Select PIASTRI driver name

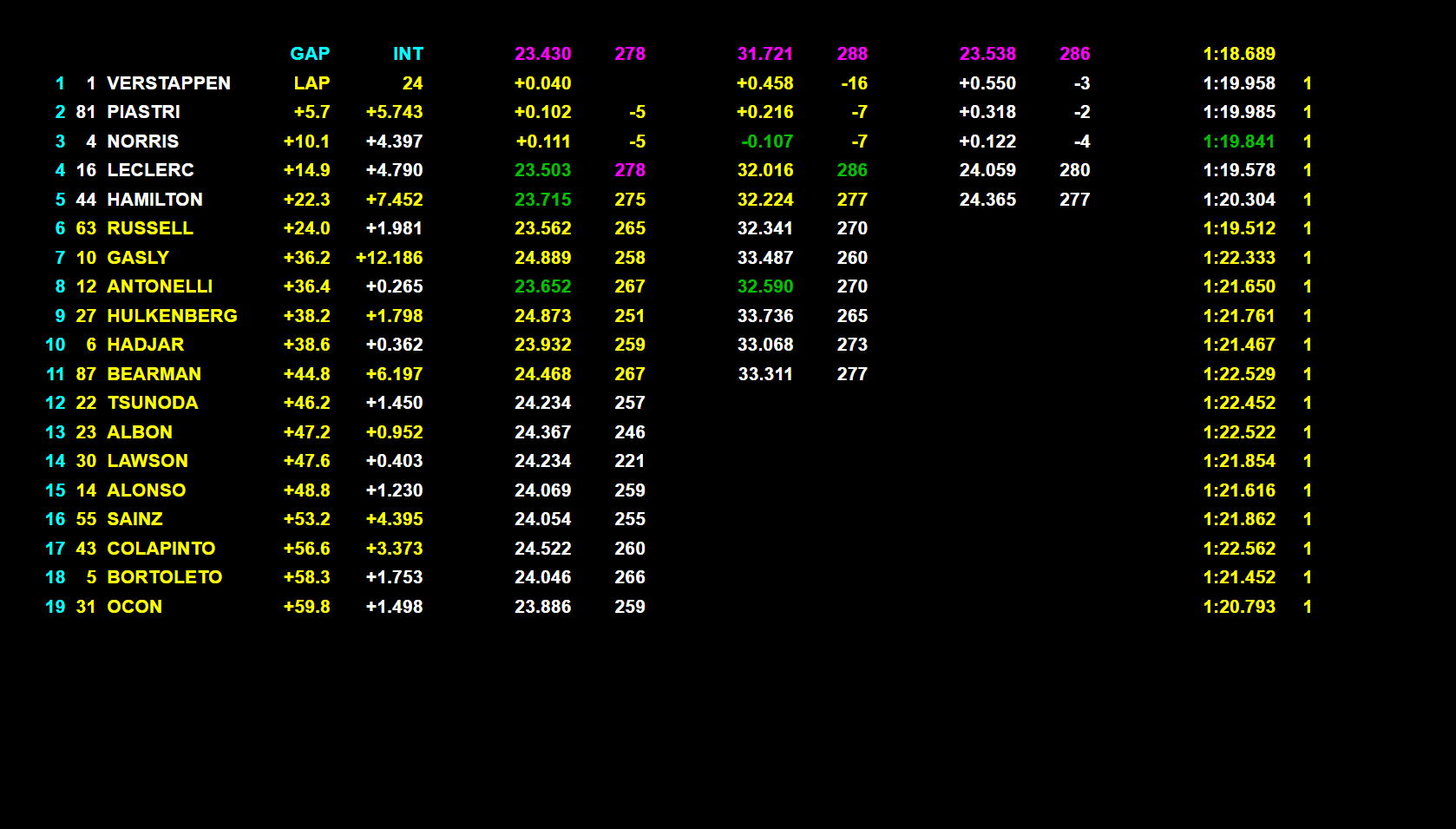tap(143, 112)
